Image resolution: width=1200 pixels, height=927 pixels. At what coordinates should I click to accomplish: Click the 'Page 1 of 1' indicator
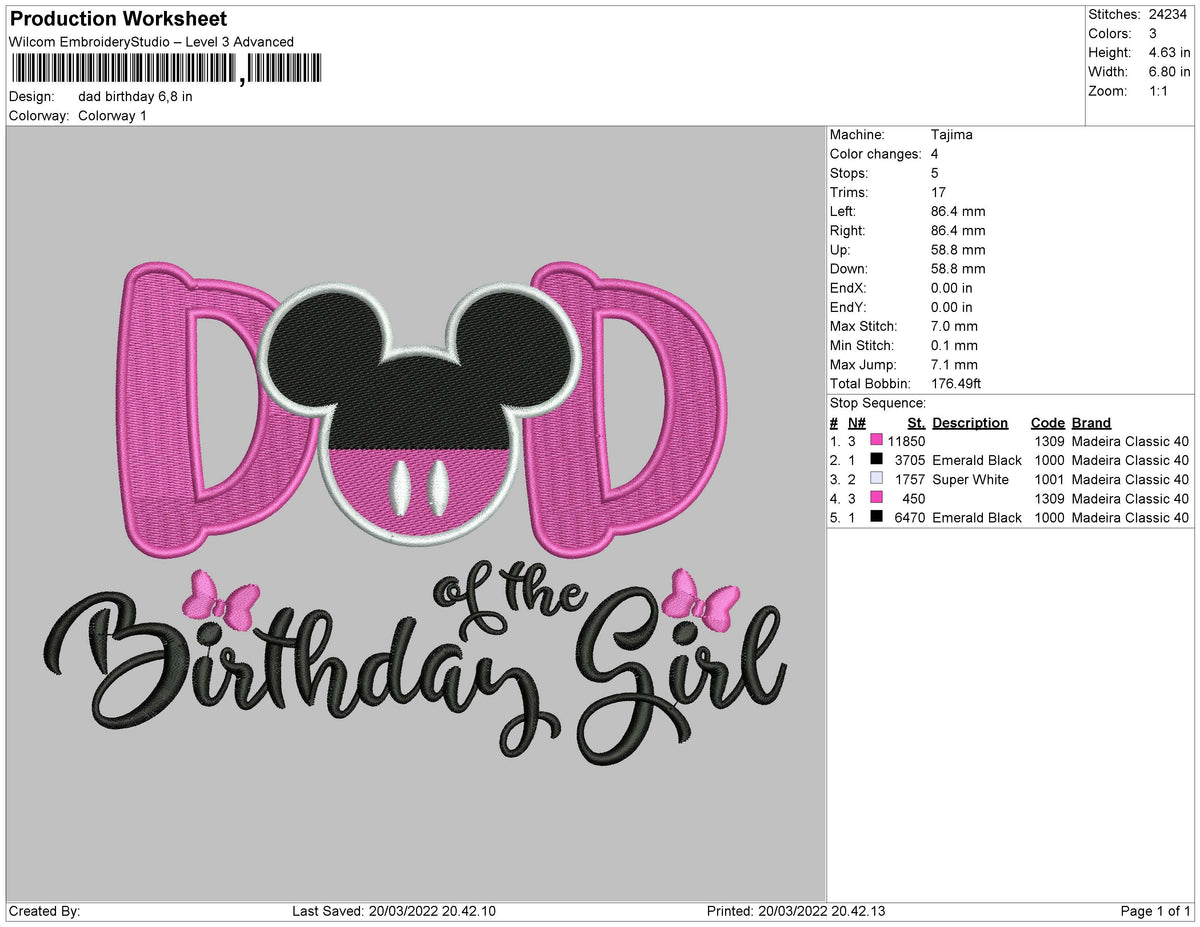click(1155, 911)
